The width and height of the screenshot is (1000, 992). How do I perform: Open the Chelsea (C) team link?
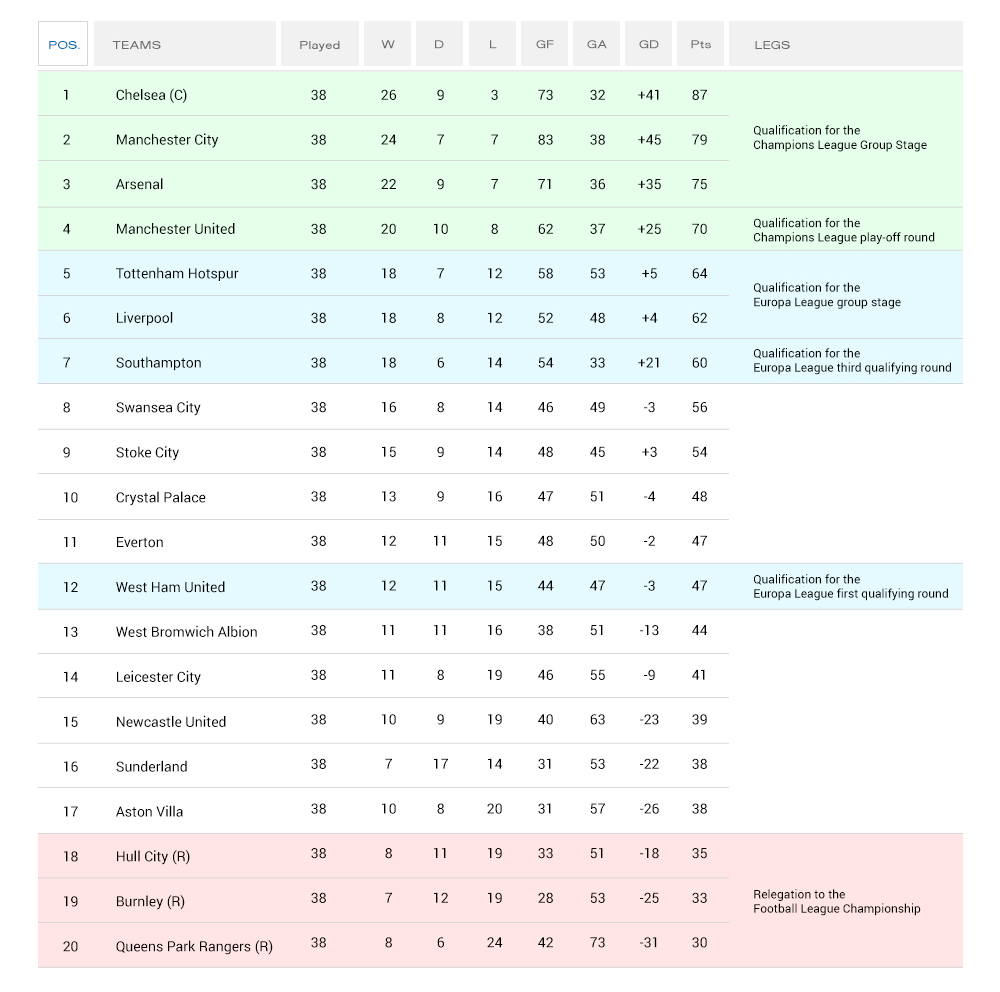pos(151,95)
